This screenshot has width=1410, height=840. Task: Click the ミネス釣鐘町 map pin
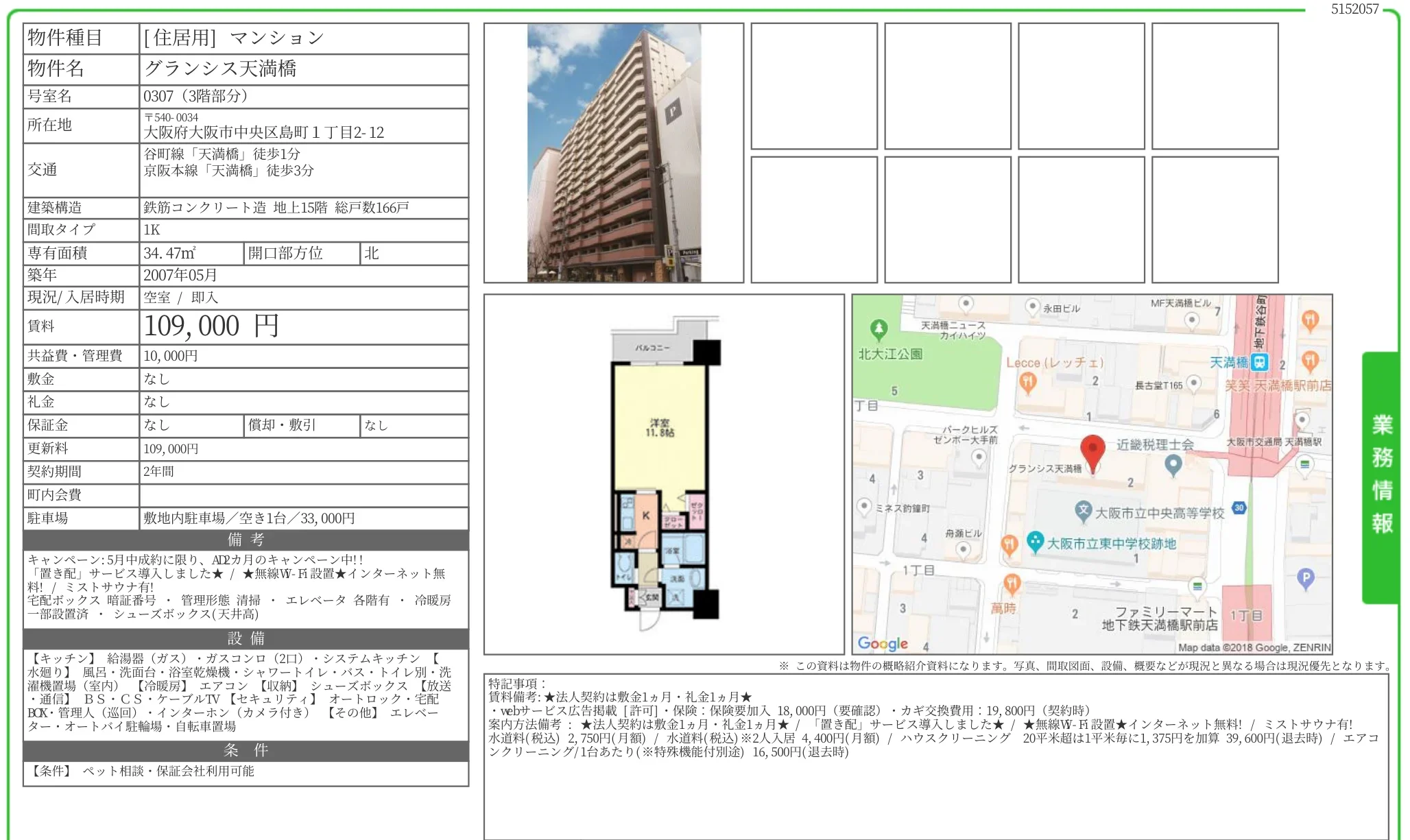coord(865,507)
